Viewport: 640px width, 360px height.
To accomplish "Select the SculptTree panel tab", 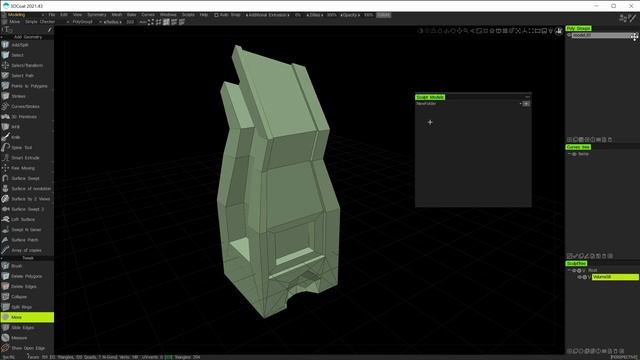I will [x=576, y=264].
